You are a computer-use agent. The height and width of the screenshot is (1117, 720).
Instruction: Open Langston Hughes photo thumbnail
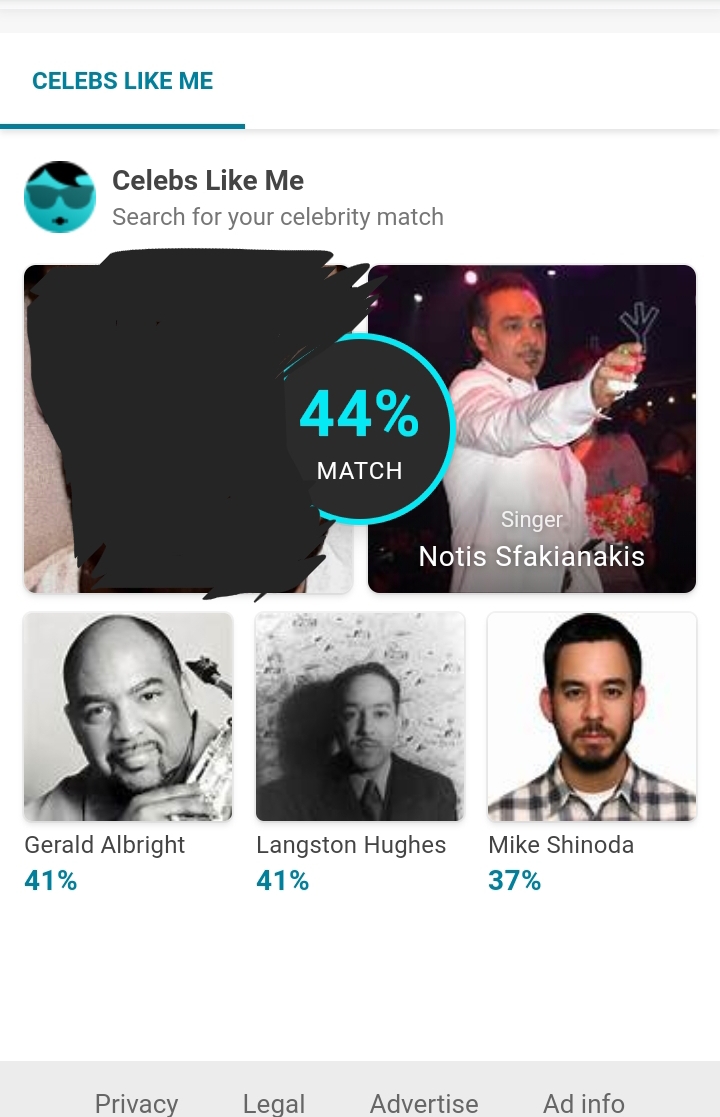(x=360, y=717)
